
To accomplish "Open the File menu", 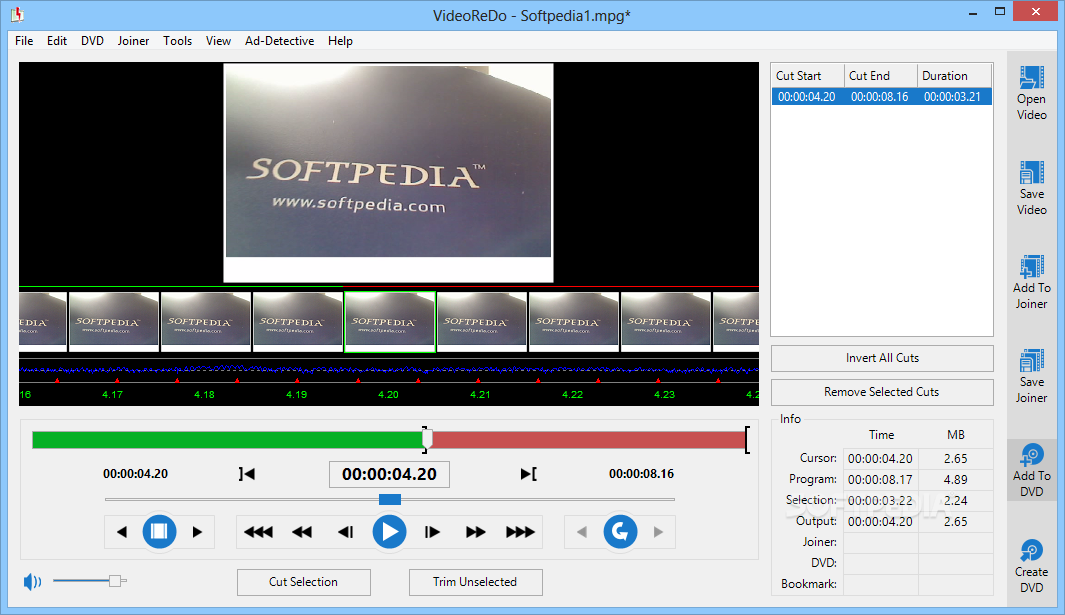I will tap(24, 41).
